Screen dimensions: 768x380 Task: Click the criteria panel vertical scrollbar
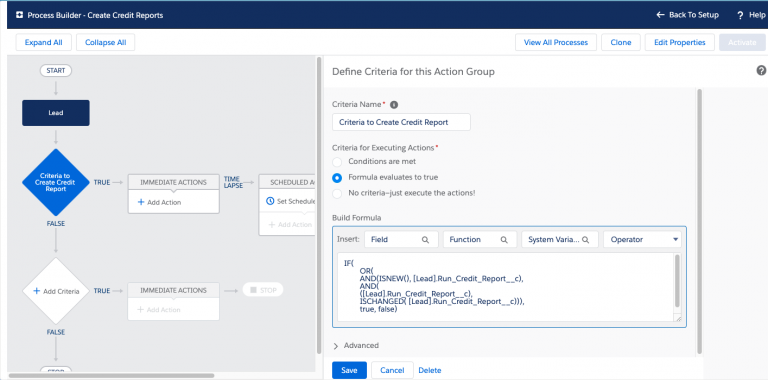(x=699, y=221)
